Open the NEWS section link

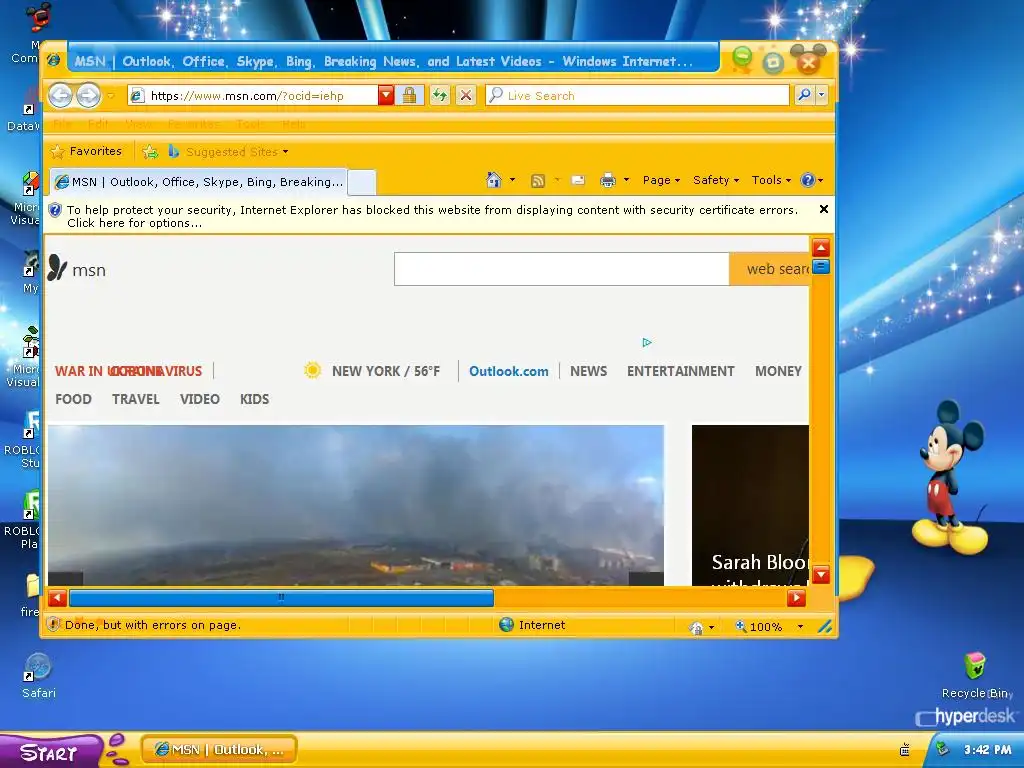tap(588, 371)
